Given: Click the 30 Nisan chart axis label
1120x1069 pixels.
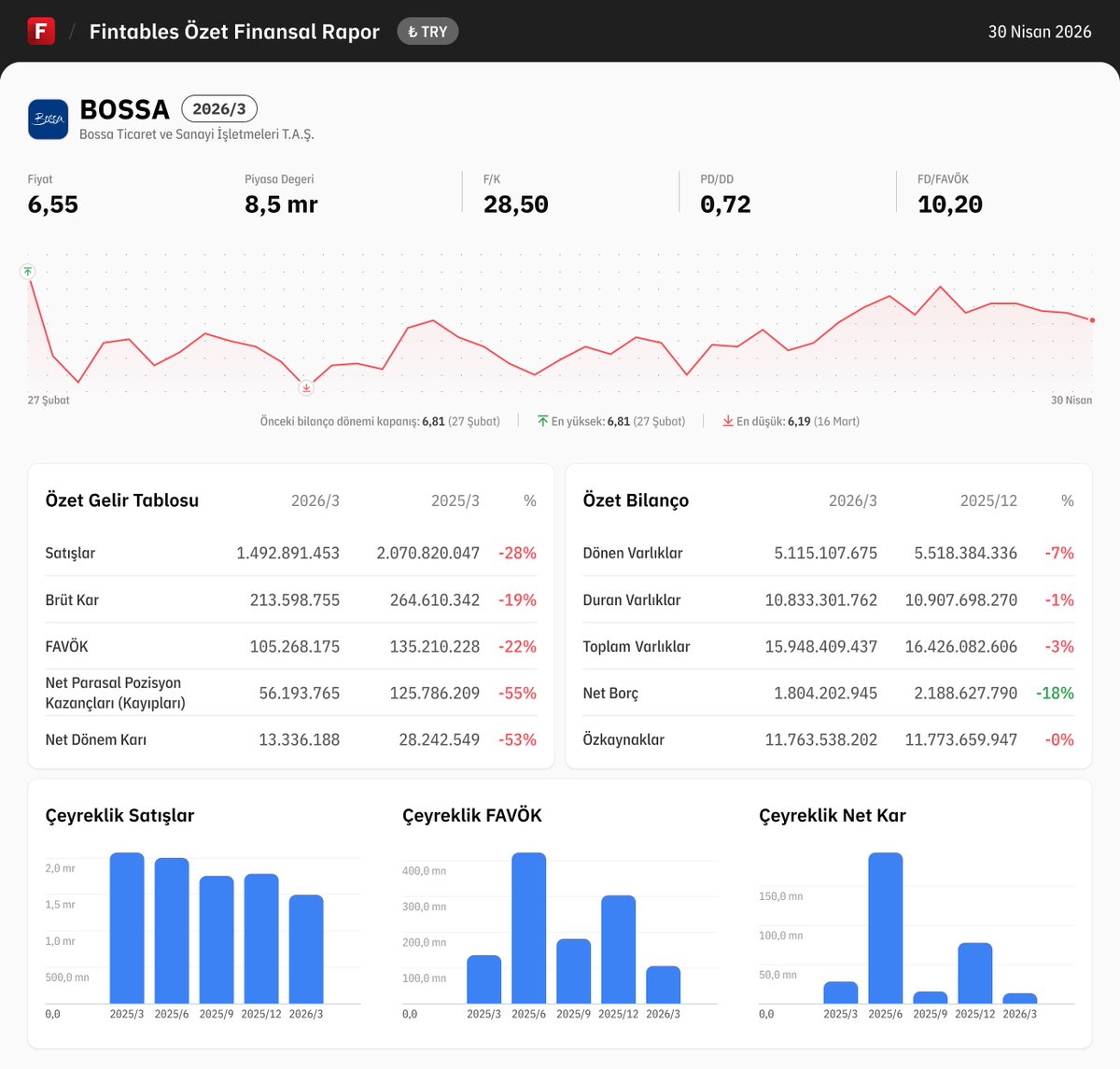Looking at the screenshot, I should (1071, 401).
